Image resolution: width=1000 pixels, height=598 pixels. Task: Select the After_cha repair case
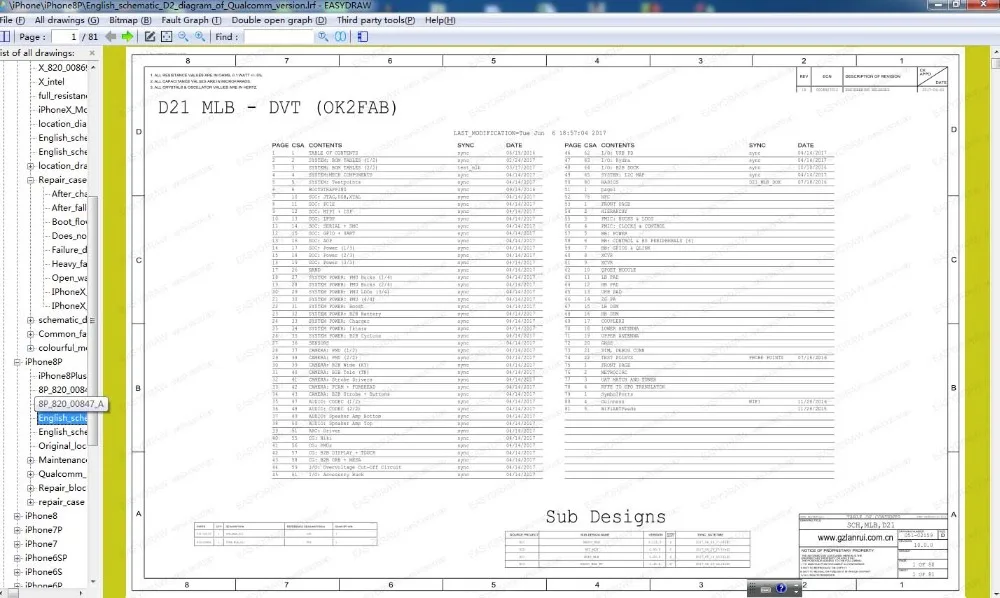(x=70, y=194)
